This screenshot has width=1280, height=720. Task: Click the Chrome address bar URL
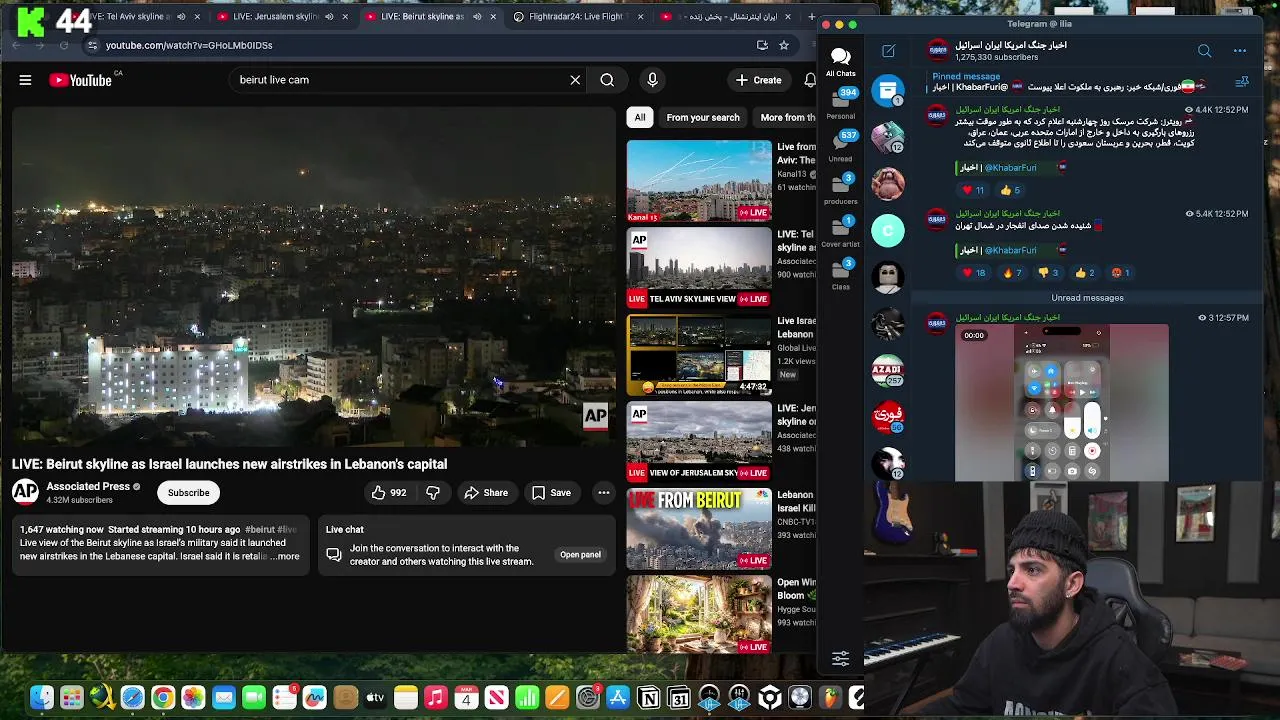[189, 45]
